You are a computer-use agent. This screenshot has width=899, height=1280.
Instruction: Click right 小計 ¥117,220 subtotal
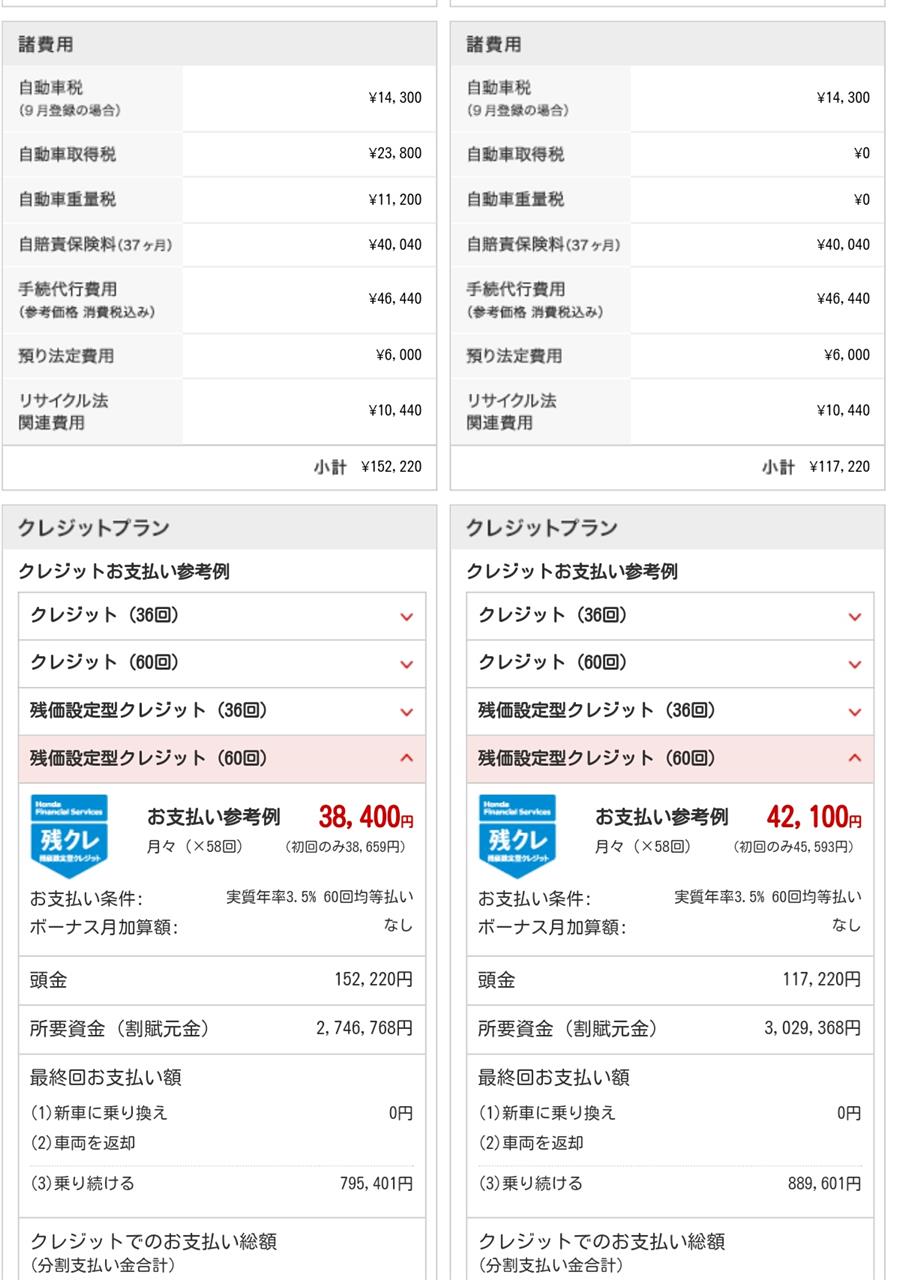pos(817,467)
